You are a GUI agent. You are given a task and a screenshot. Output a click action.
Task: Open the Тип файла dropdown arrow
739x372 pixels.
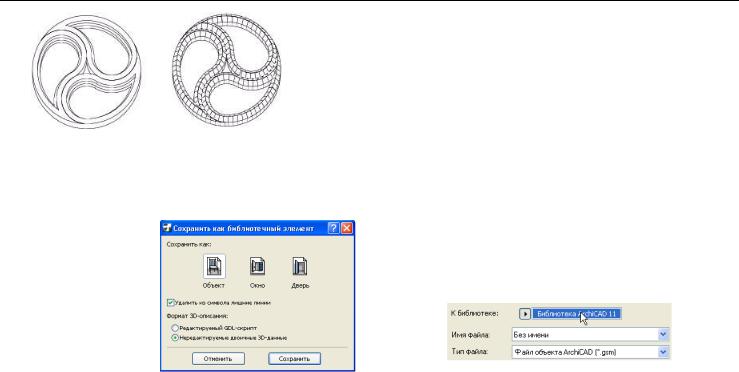pos(663,352)
